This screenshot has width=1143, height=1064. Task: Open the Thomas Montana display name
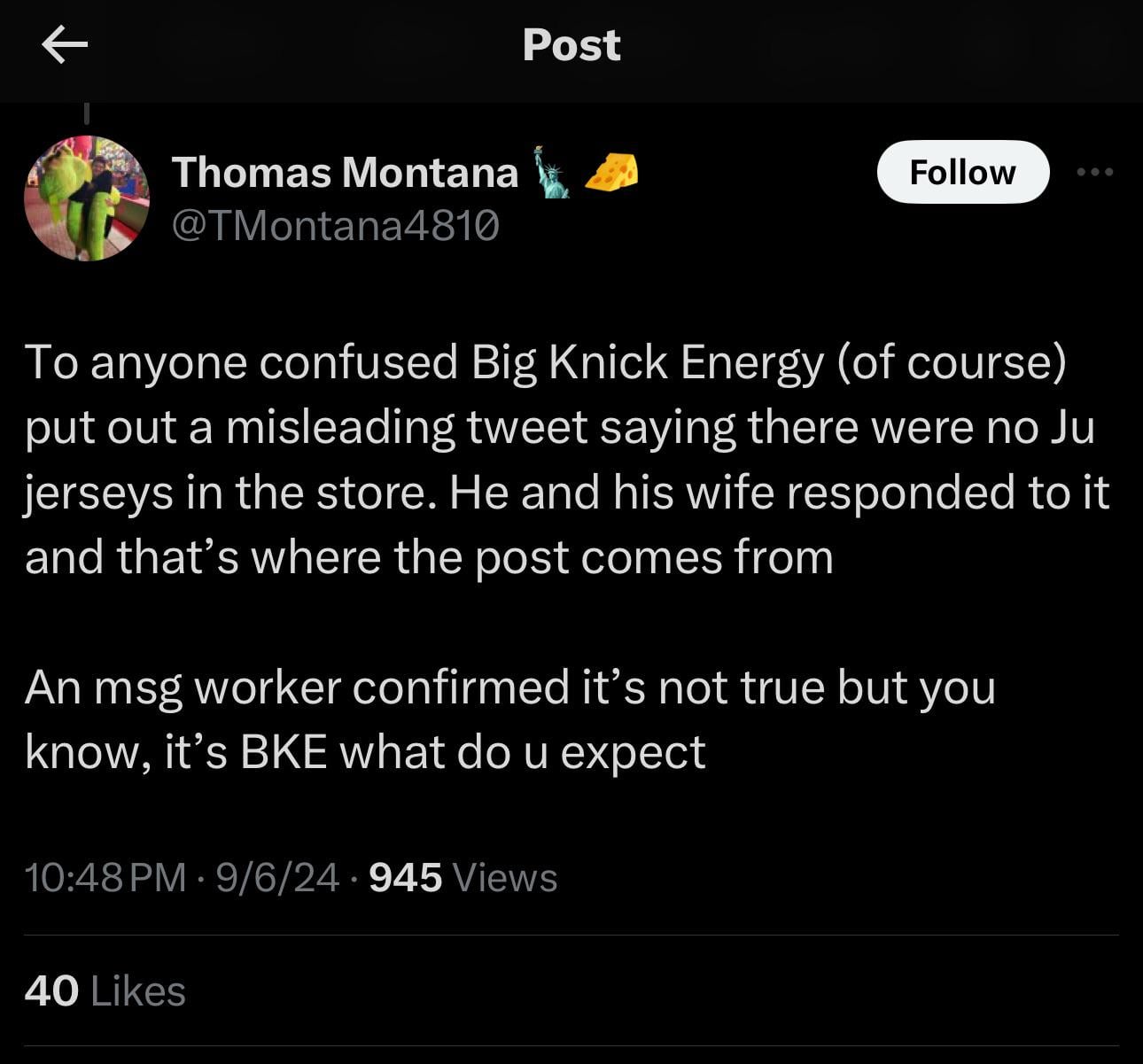(345, 173)
